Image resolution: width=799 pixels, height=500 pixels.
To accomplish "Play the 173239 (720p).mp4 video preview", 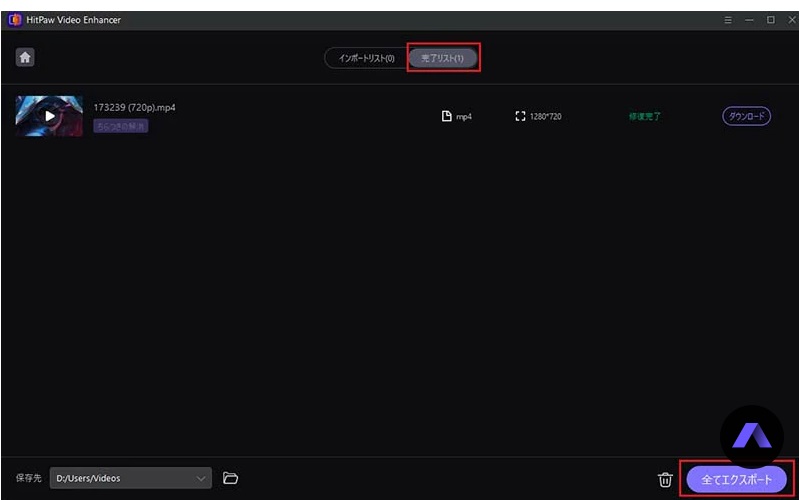I will pyautogui.click(x=49, y=116).
